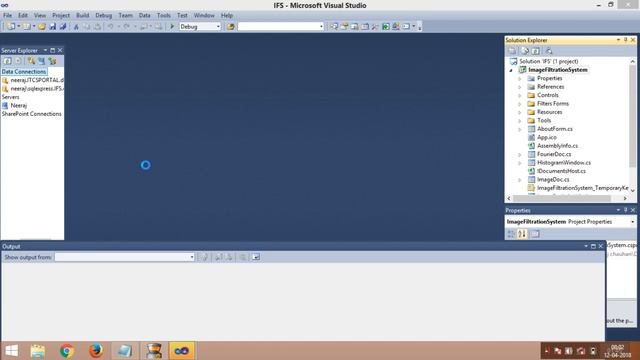Select the Neeraj server node
This screenshot has width=640, height=360.
pos(18,106)
